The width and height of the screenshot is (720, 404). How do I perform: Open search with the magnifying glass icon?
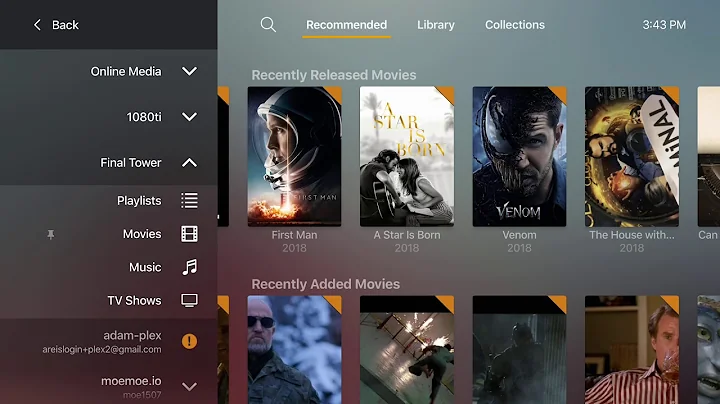click(x=268, y=24)
